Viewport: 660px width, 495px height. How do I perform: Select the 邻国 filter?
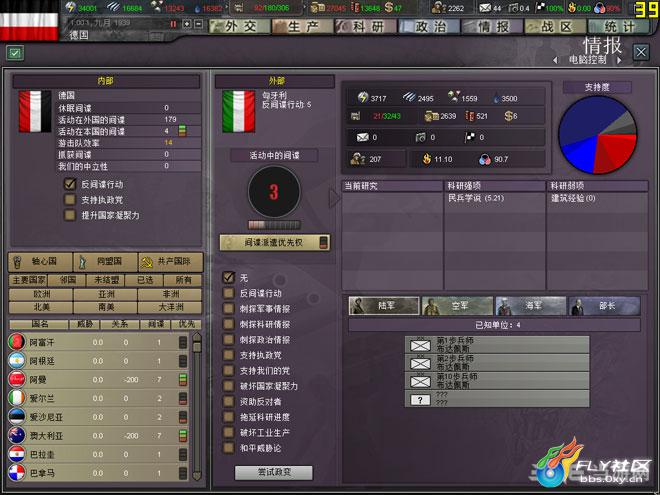click(x=67, y=280)
